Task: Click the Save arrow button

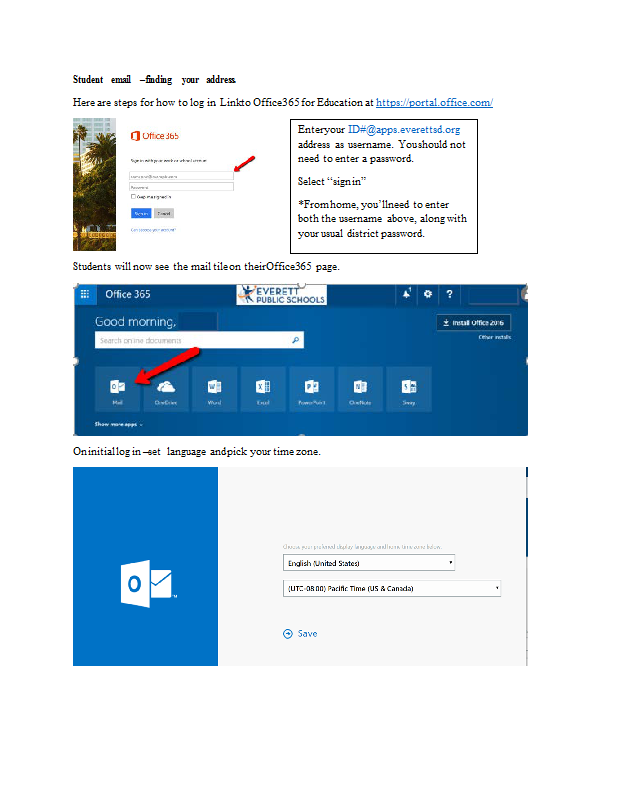Action: (300, 634)
